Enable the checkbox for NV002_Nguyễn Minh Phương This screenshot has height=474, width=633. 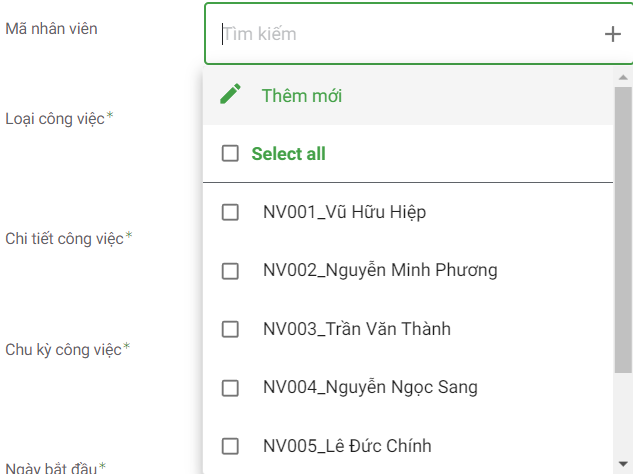[230, 270]
